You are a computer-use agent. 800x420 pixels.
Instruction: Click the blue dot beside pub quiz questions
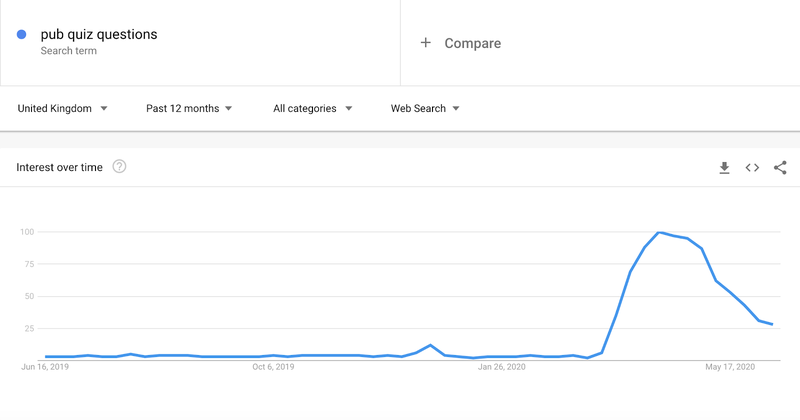click(21, 34)
